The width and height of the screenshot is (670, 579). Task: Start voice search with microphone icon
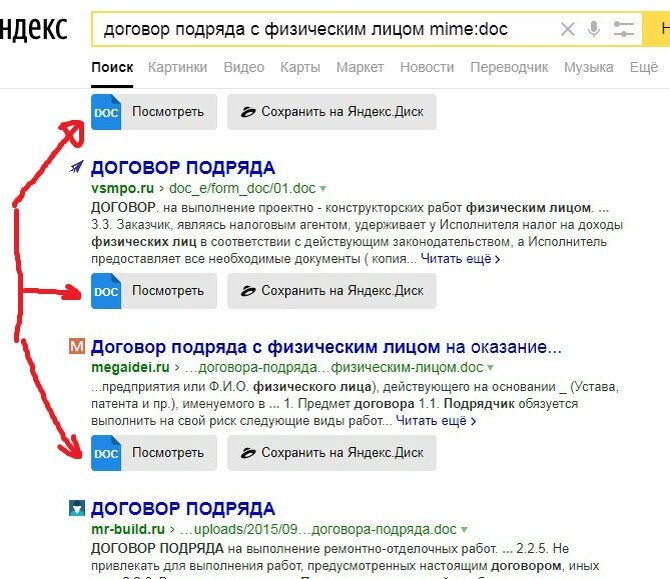click(594, 29)
